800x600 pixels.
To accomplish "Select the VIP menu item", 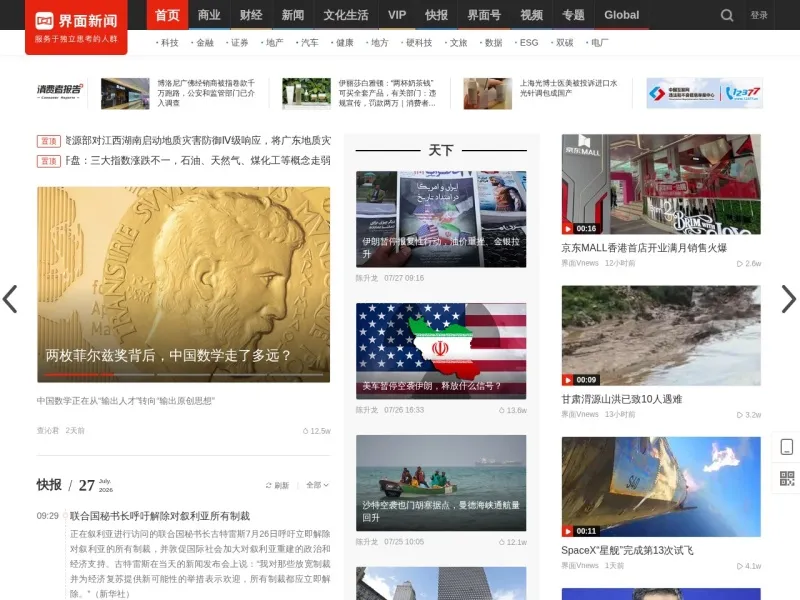I will [397, 15].
